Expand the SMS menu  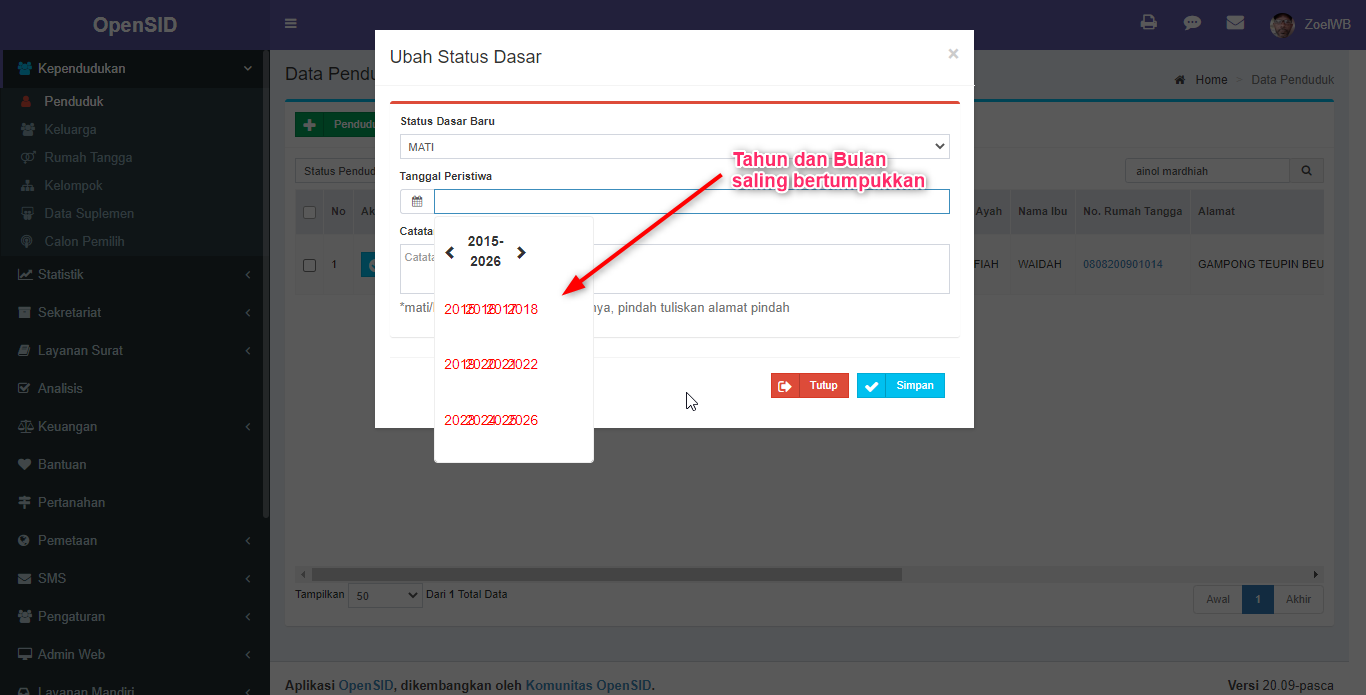click(135, 578)
